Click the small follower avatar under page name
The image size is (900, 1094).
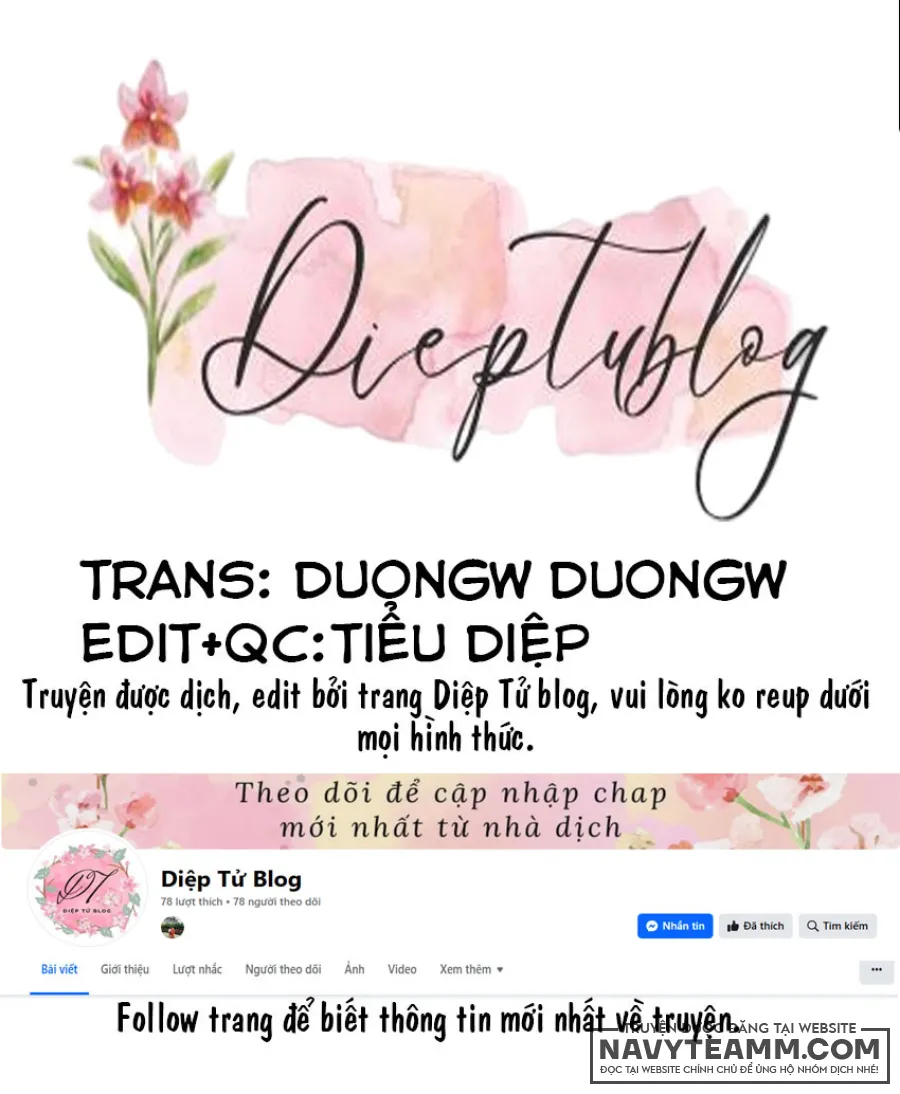[172, 928]
